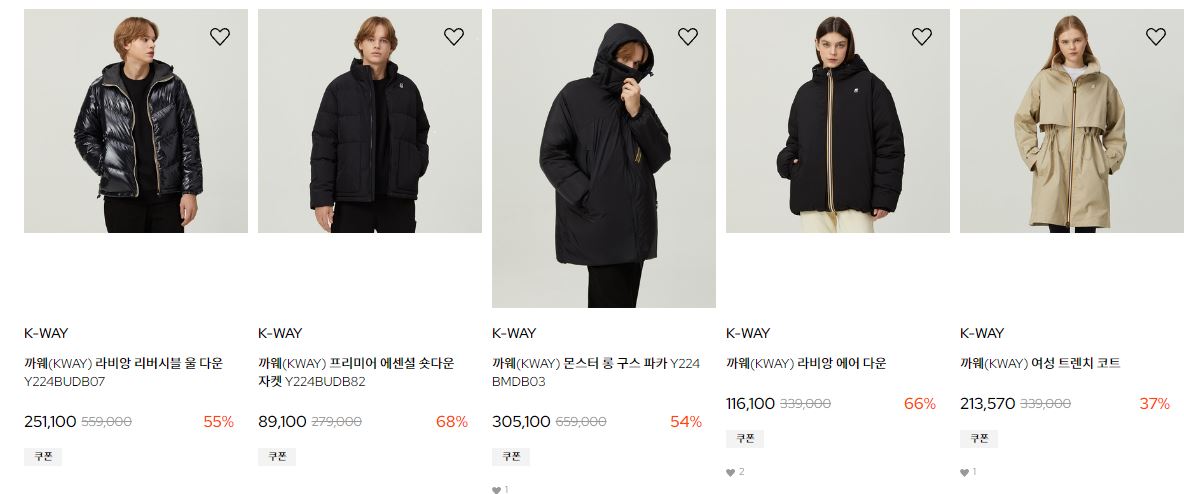
Task: Open glossy black reversible down jacket image
Action: pyautogui.click(x=136, y=121)
